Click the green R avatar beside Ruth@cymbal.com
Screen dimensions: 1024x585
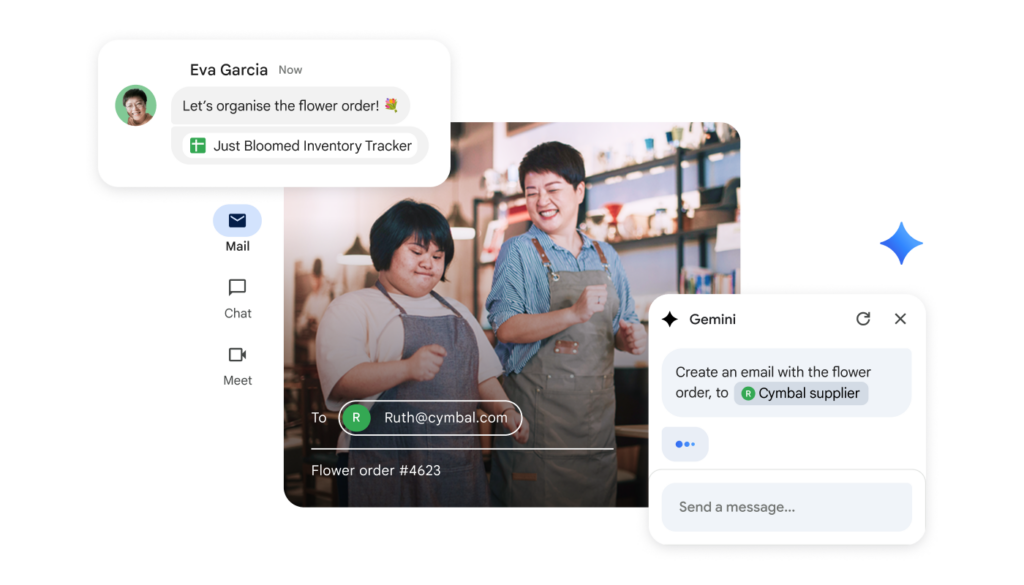click(x=356, y=418)
